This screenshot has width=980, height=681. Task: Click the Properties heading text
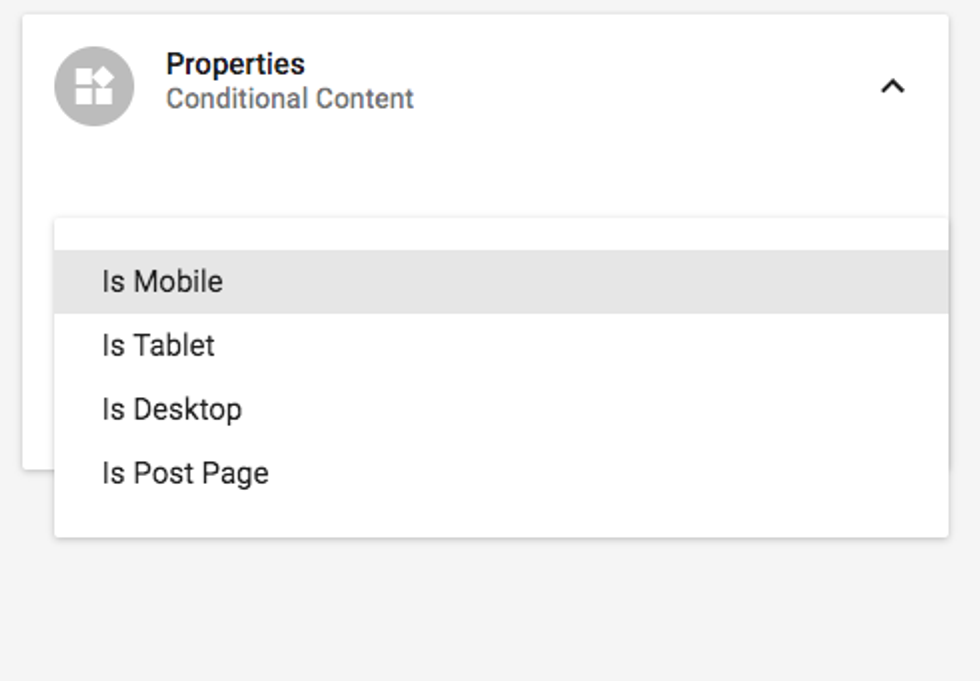point(235,64)
